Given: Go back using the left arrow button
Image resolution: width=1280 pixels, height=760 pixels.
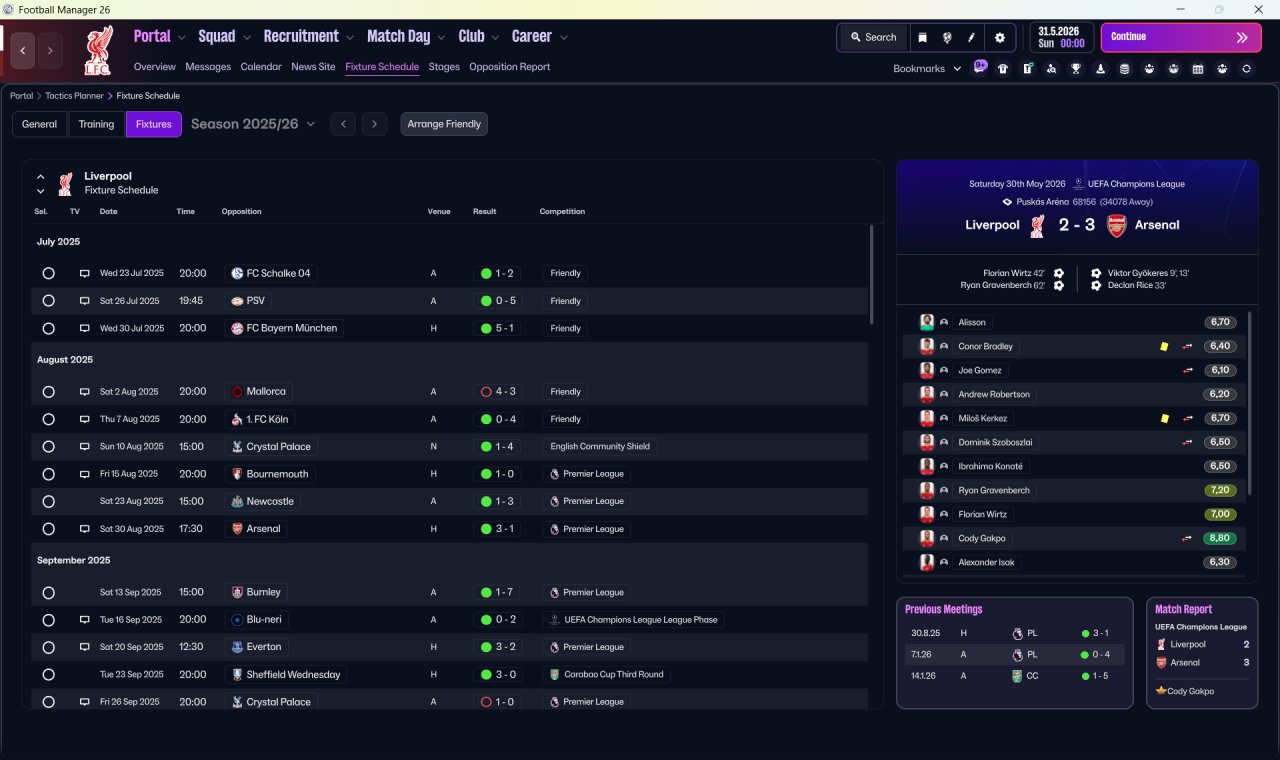Looking at the screenshot, I should pyautogui.click(x=23, y=50).
